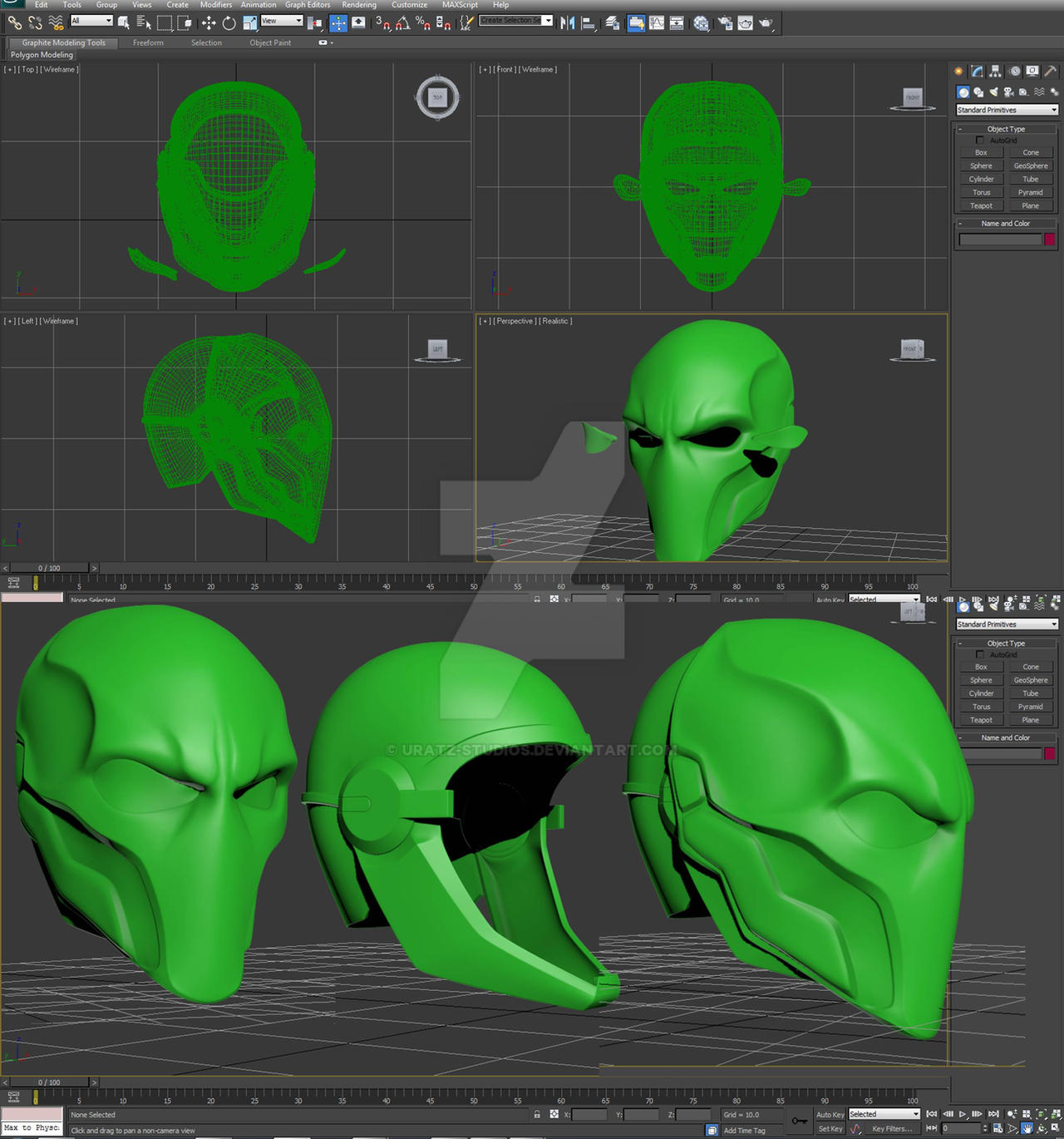The height and width of the screenshot is (1139, 1064).
Task: Open the MAXScript menu
Action: 460,5
